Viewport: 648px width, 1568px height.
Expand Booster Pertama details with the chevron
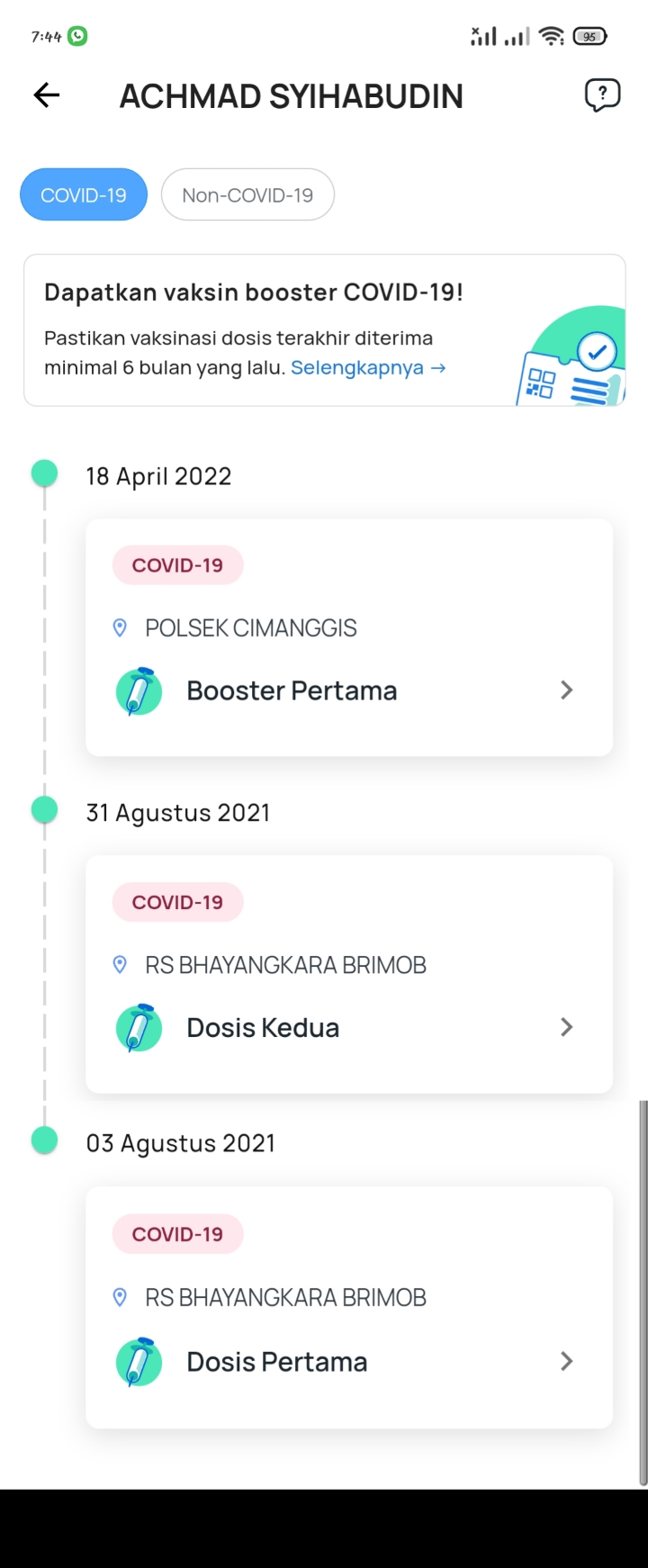pyautogui.click(x=566, y=690)
